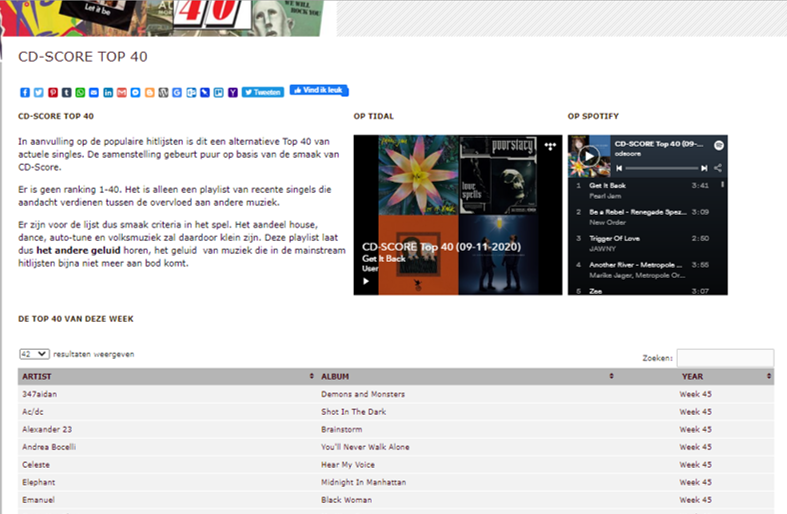Play the Spotify playlist
The width and height of the screenshot is (787, 514).
coord(589,156)
